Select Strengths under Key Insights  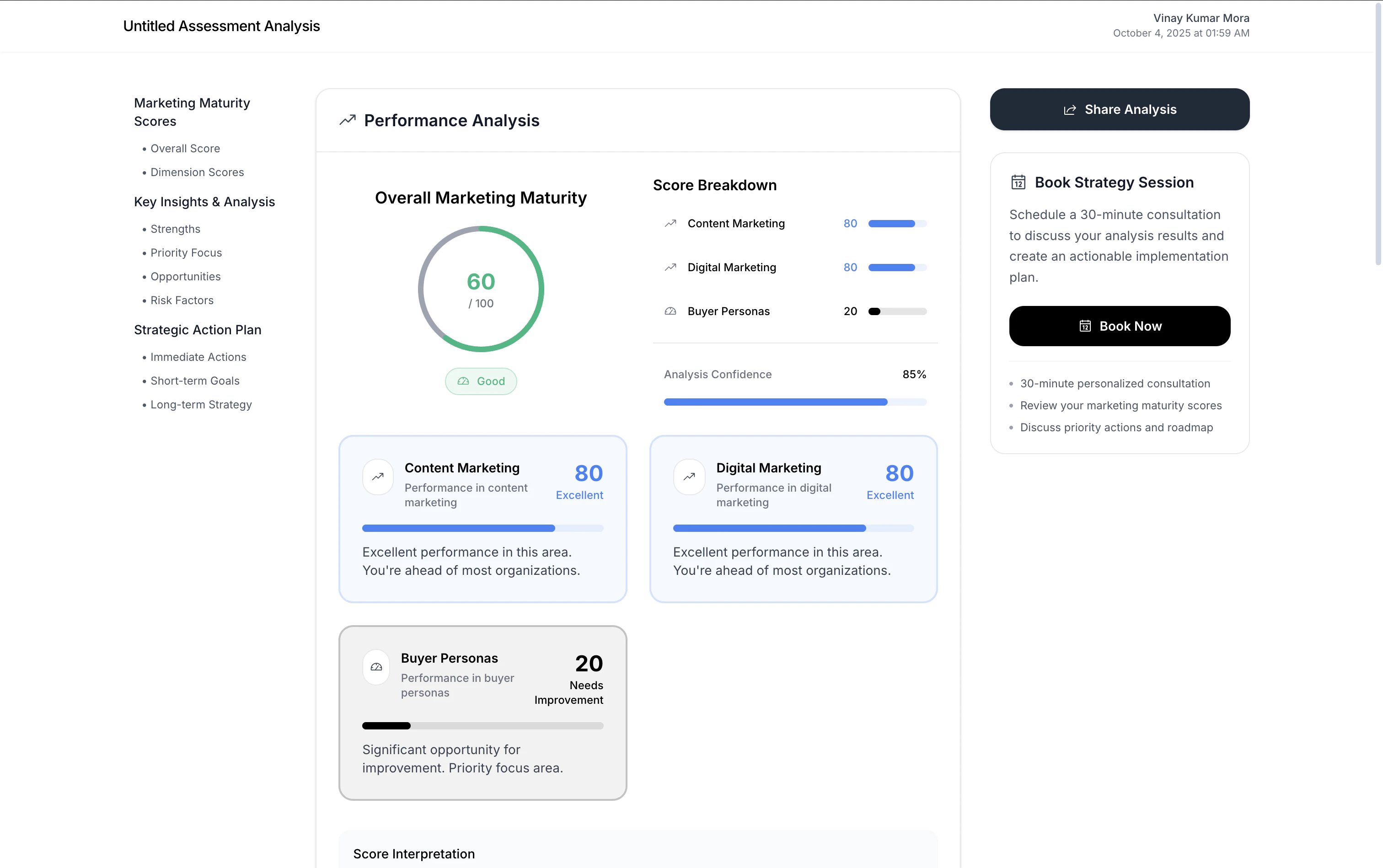tap(175, 229)
